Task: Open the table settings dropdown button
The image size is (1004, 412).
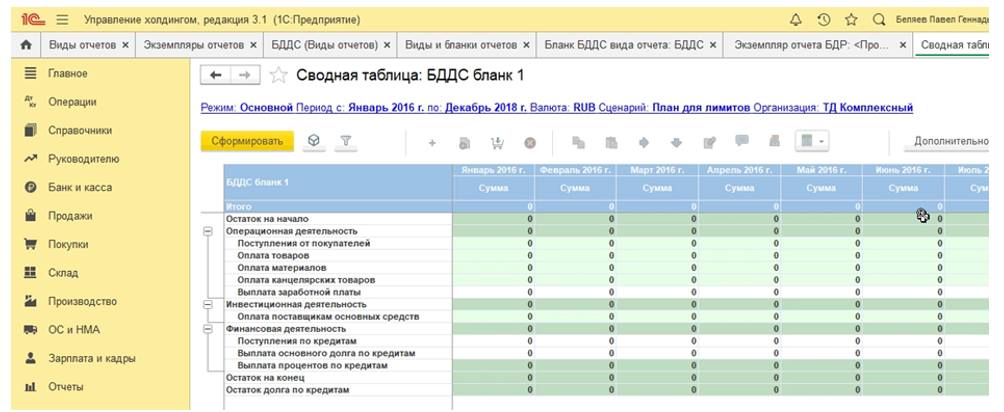Action: [811, 141]
